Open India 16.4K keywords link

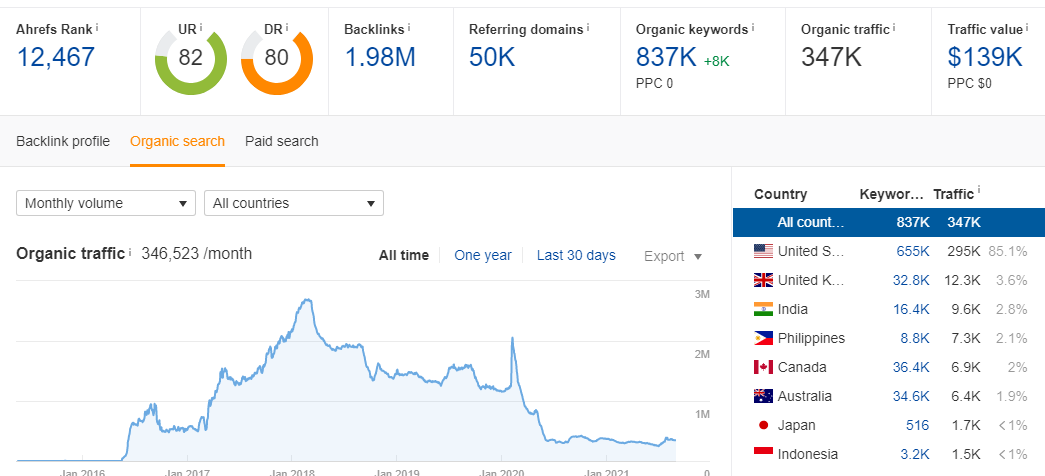(x=911, y=309)
